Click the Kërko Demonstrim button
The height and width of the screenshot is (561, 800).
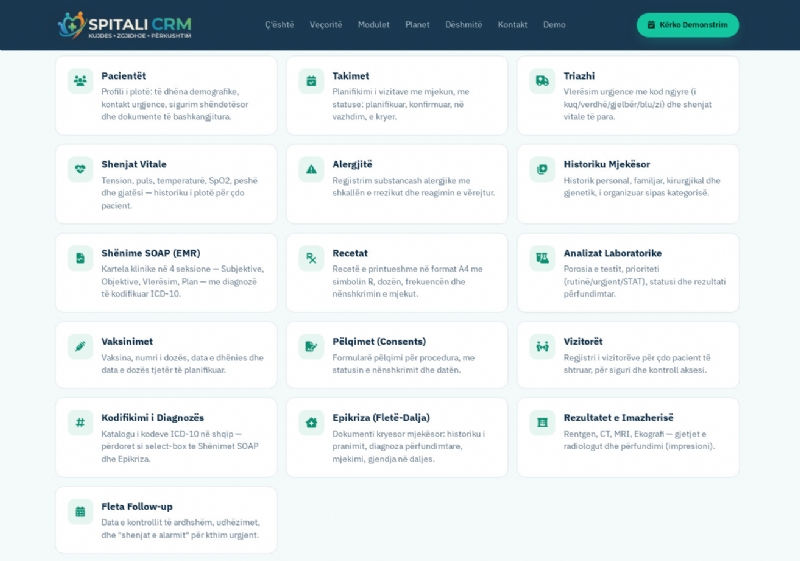[687, 25]
